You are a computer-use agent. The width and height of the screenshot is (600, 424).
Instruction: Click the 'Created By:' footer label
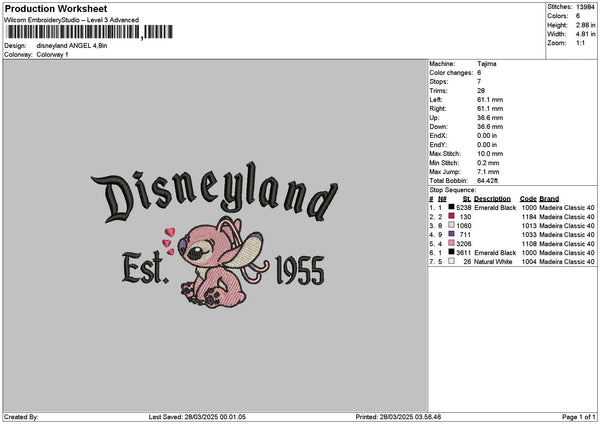point(21,417)
